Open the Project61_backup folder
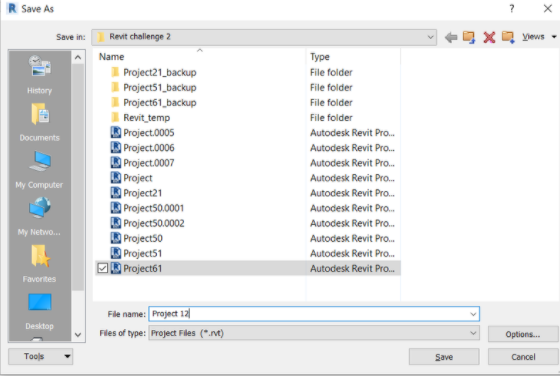 coord(154,103)
